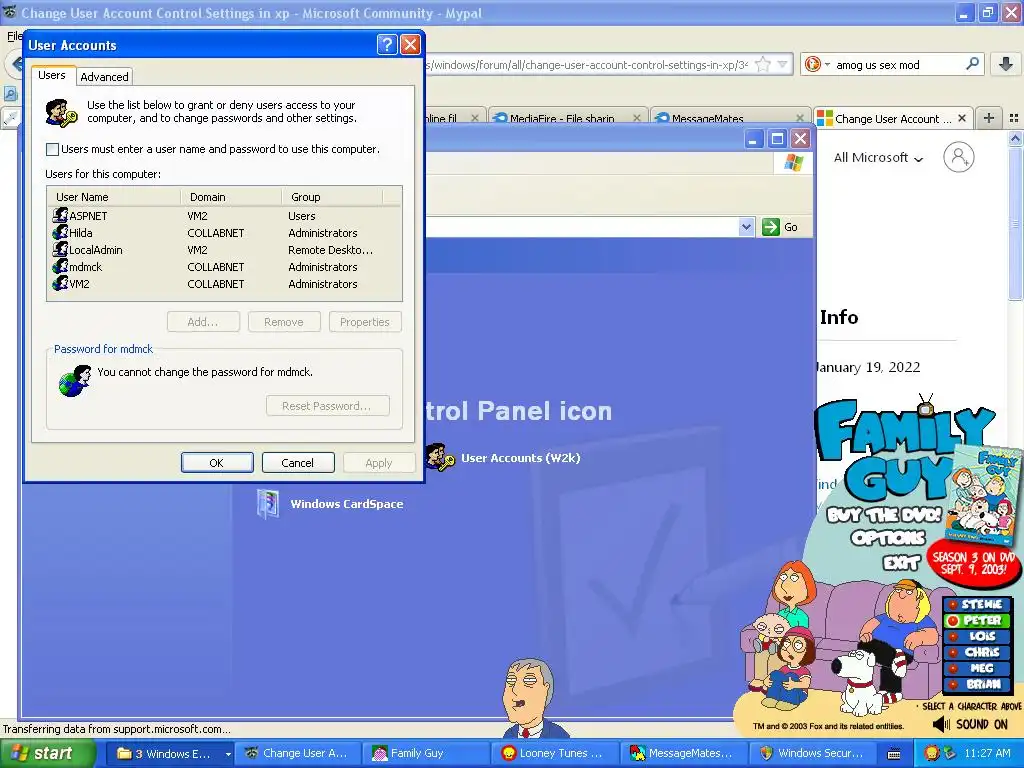Click the browser page vertical scrollbar
Screen dimensions: 1024x768
1016,222
